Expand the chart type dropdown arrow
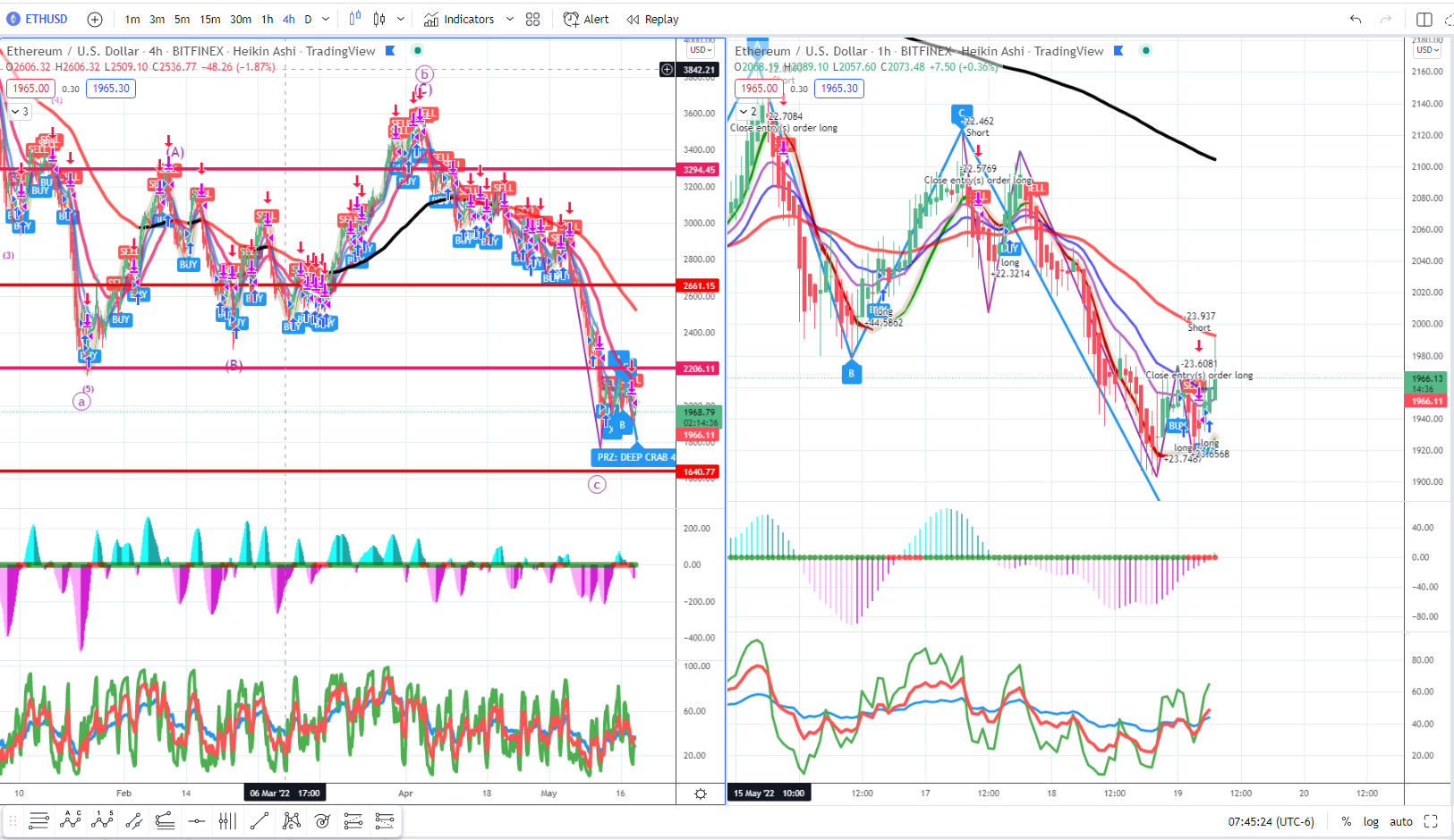 click(400, 19)
